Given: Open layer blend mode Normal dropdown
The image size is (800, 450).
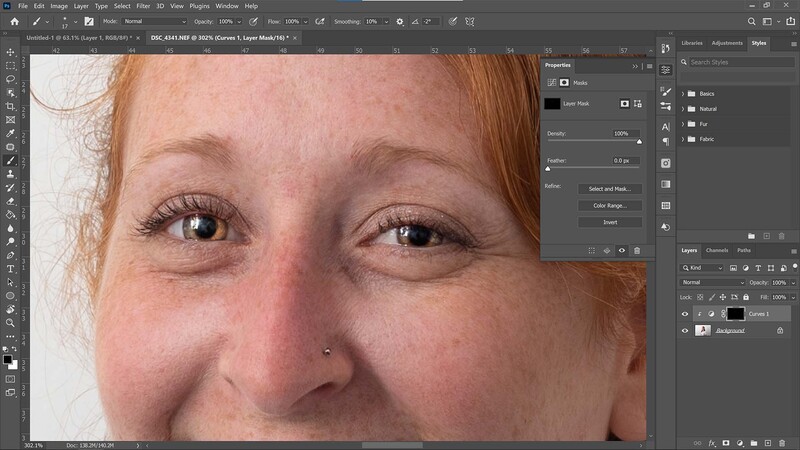Looking at the screenshot, I should tap(712, 282).
